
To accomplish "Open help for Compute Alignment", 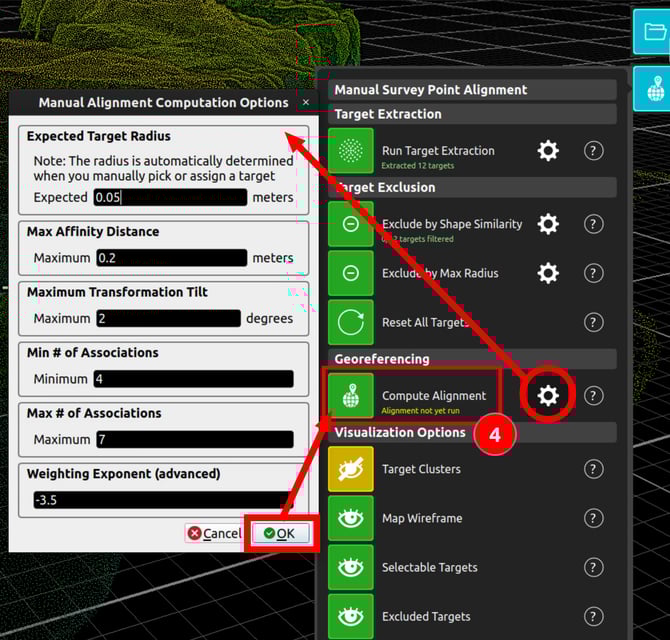I will 594,396.
